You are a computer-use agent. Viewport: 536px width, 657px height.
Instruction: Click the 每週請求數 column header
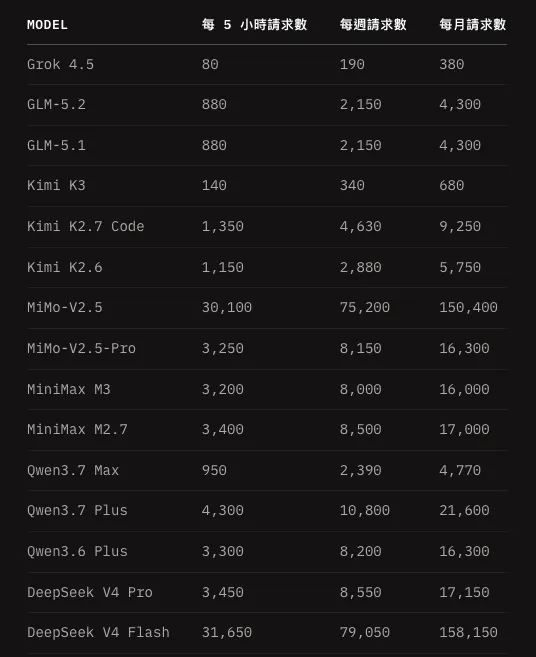click(x=373, y=25)
